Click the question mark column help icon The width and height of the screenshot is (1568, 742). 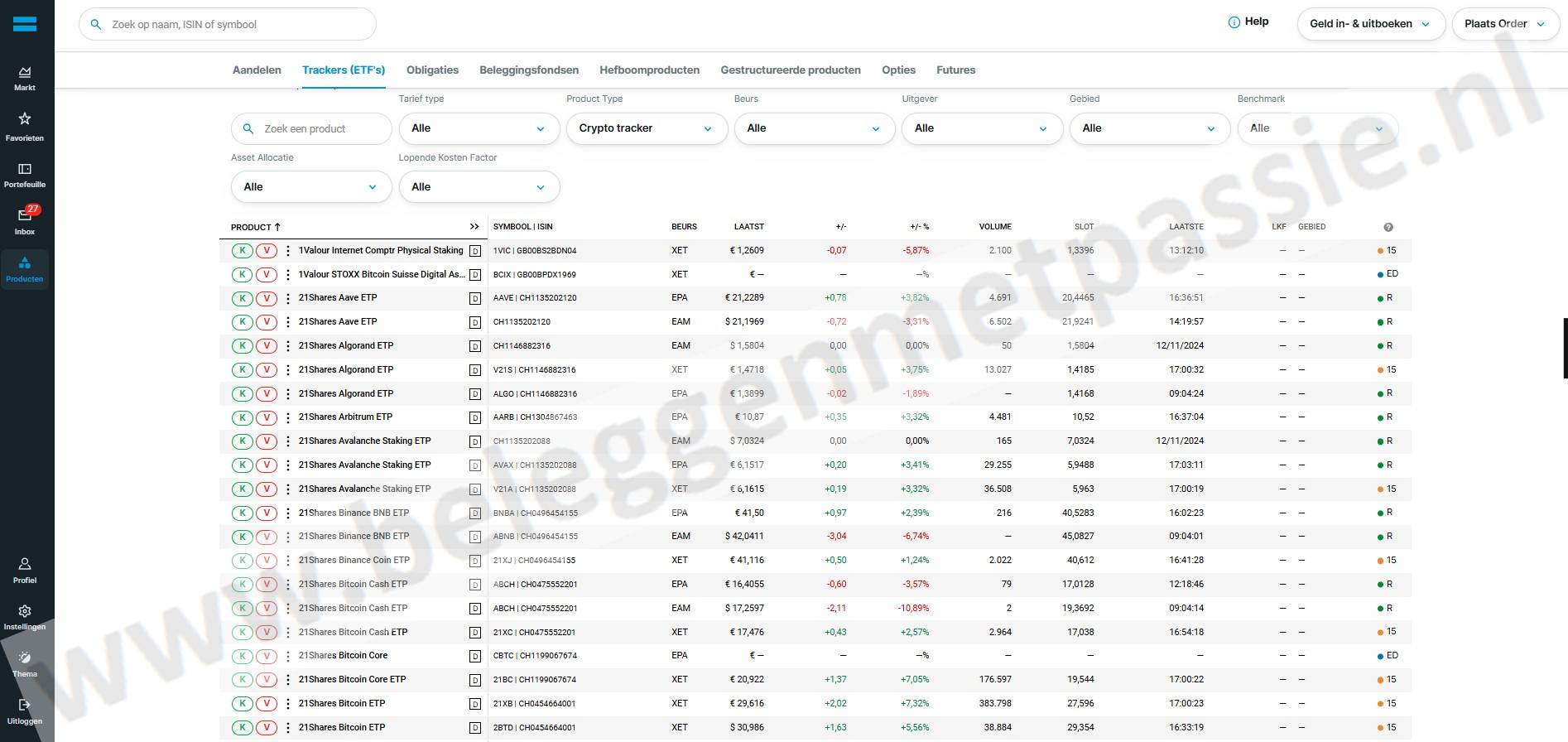click(x=1388, y=227)
